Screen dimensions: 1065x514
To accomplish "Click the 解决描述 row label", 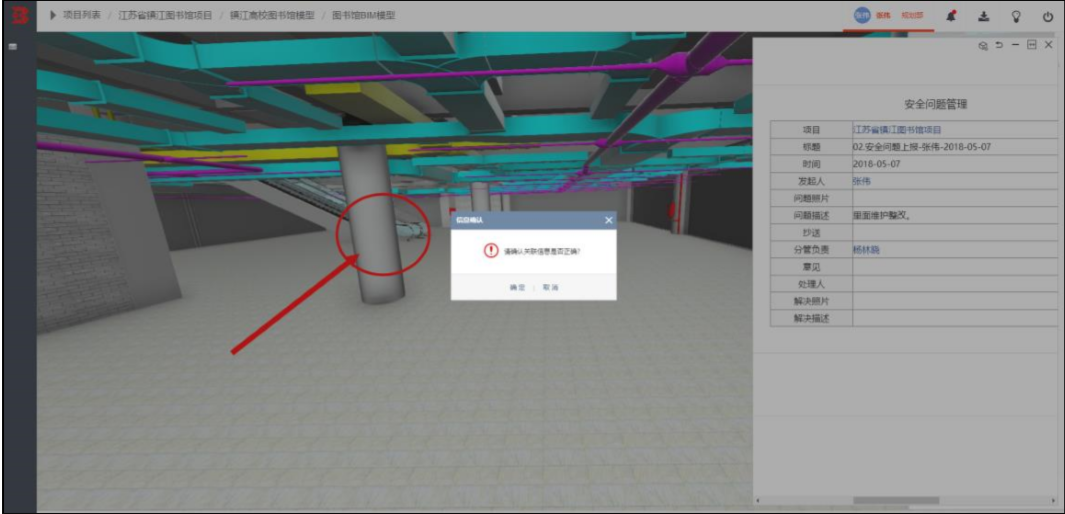I will [x=811, y=318].
